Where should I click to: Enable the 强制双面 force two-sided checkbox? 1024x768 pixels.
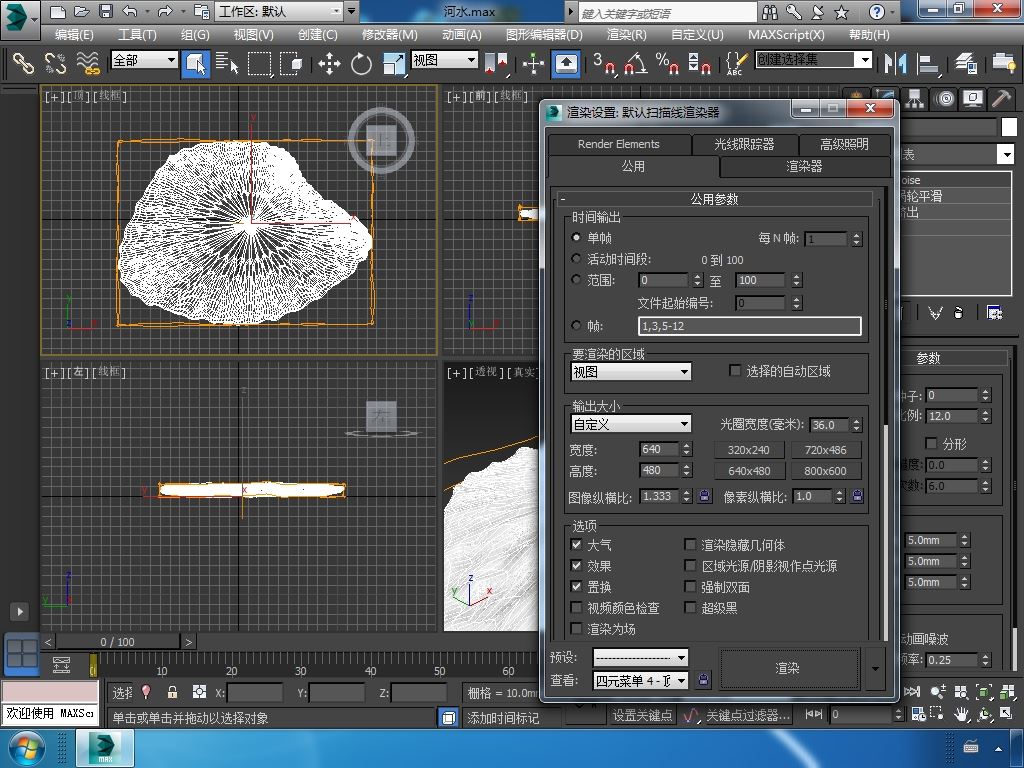(690, 586)
